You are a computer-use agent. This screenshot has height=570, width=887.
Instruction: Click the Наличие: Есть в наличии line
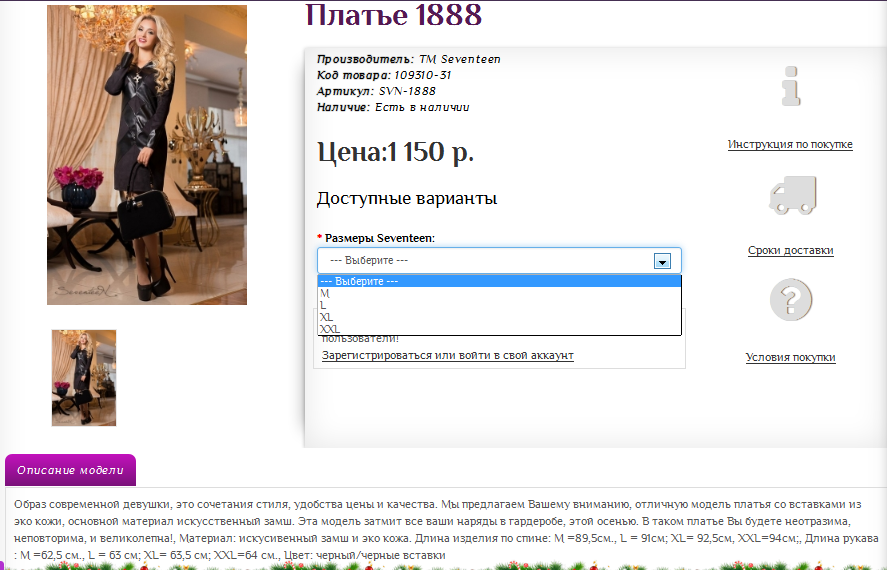pyautogui.click(x=393, y=107)
